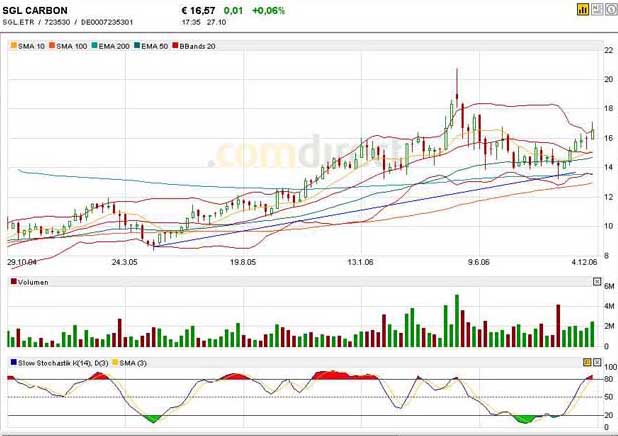Click the 4.12.06 date axis label

click(x=584, y=262)
